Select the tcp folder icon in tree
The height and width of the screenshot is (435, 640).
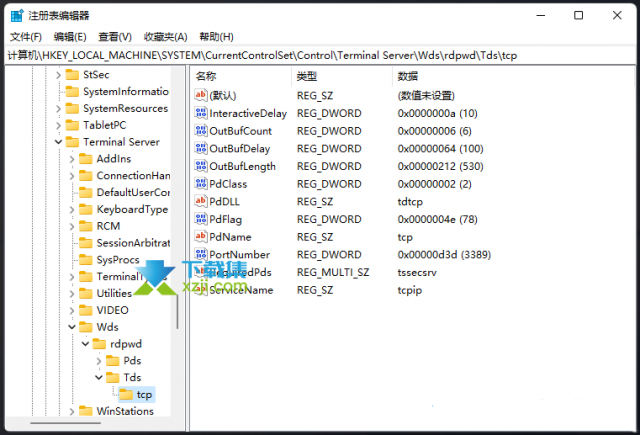coord(126,394)
